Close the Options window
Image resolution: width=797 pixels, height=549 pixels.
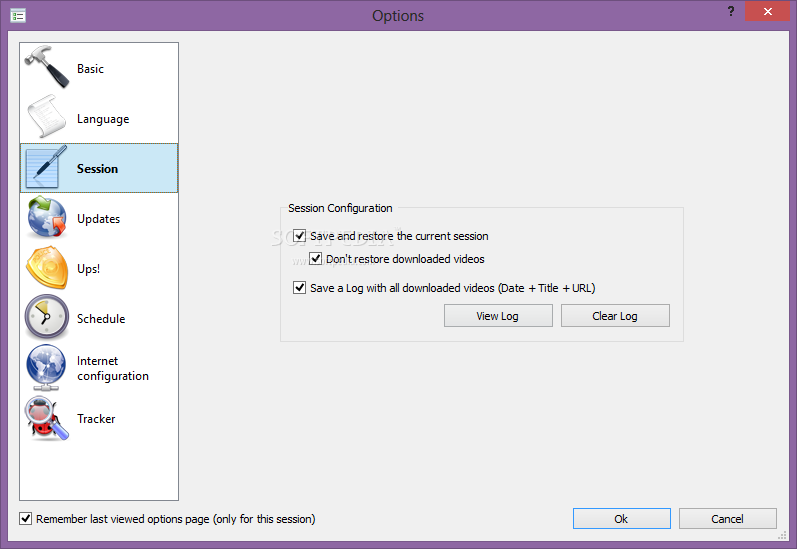768,11
